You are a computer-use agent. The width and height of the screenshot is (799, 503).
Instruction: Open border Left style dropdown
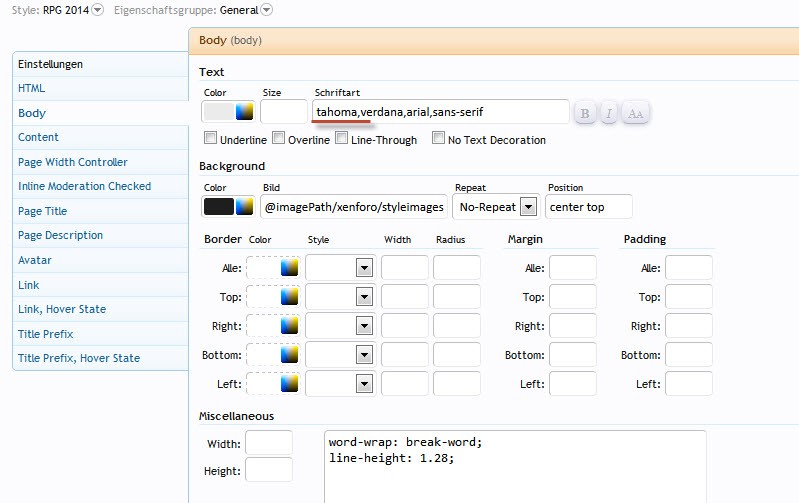[340, 384]
